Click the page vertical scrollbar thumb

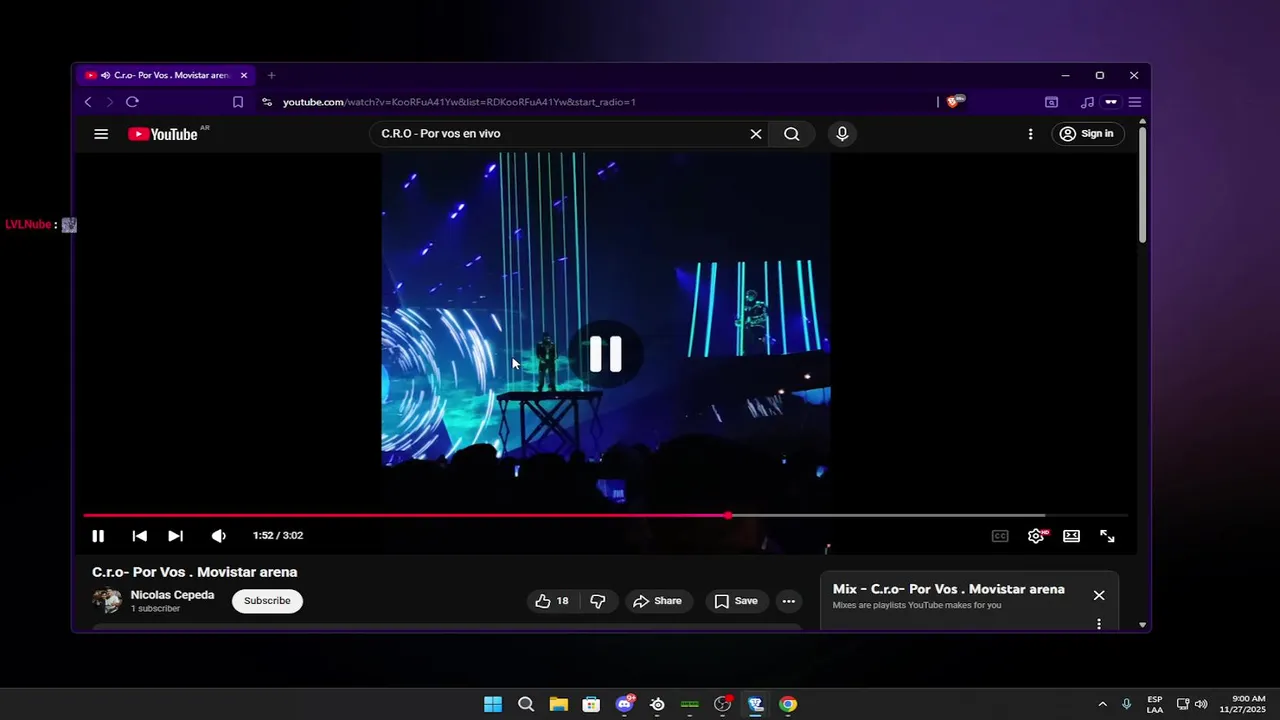pos(1142,185)
